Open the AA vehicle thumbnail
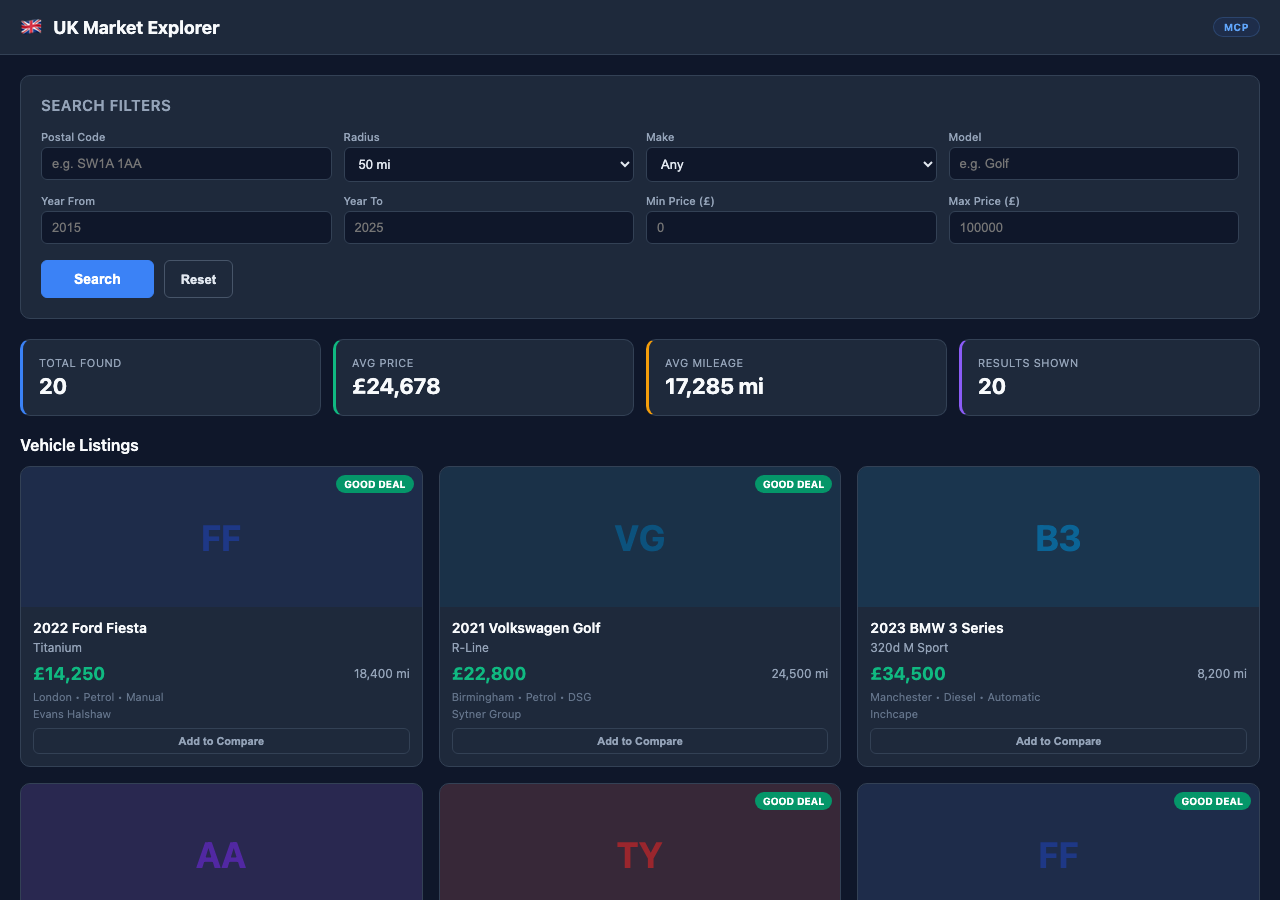 (221, 842)
